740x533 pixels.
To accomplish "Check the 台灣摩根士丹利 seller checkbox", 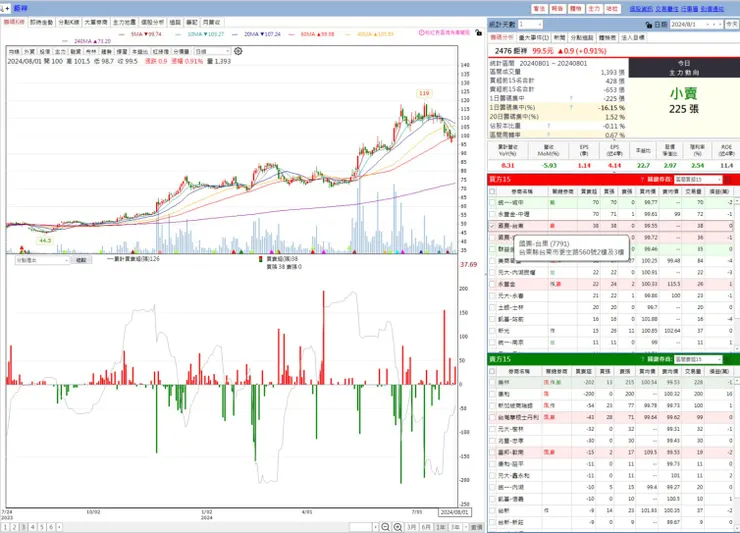I will coord(492,417).
